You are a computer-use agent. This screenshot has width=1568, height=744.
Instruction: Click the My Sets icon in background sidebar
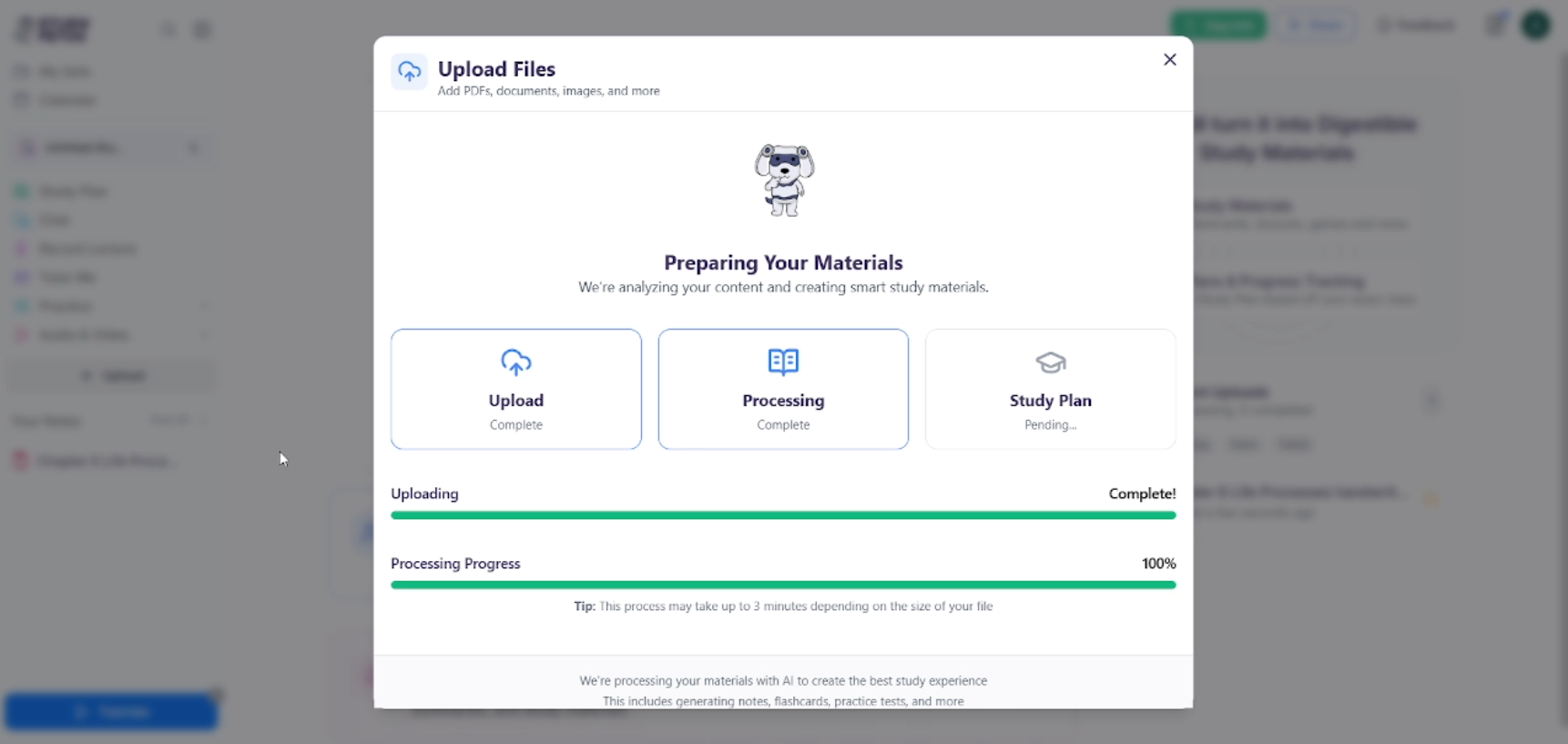22,71
